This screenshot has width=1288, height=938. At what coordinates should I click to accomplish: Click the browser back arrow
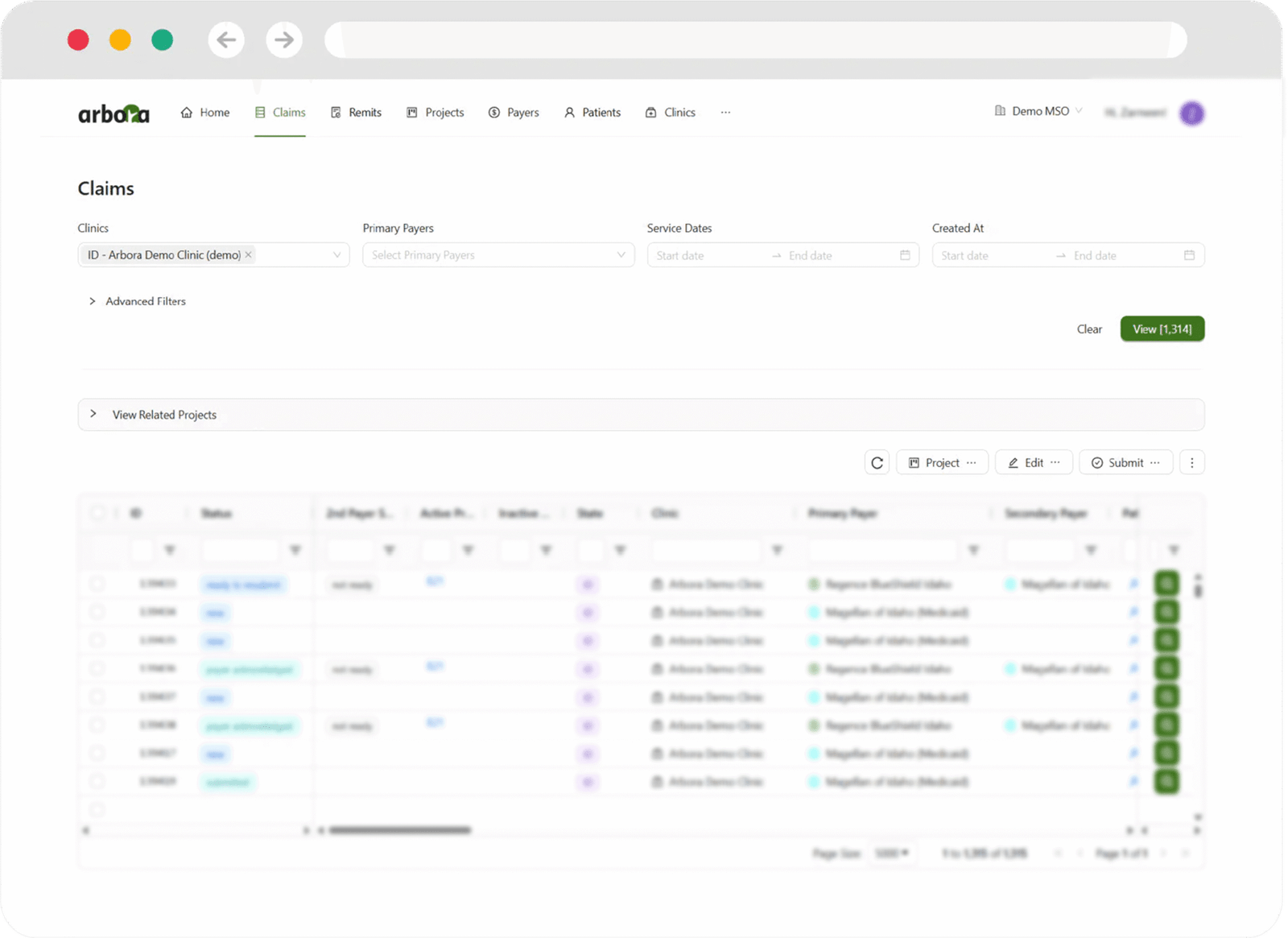click(x=226, y=39)
